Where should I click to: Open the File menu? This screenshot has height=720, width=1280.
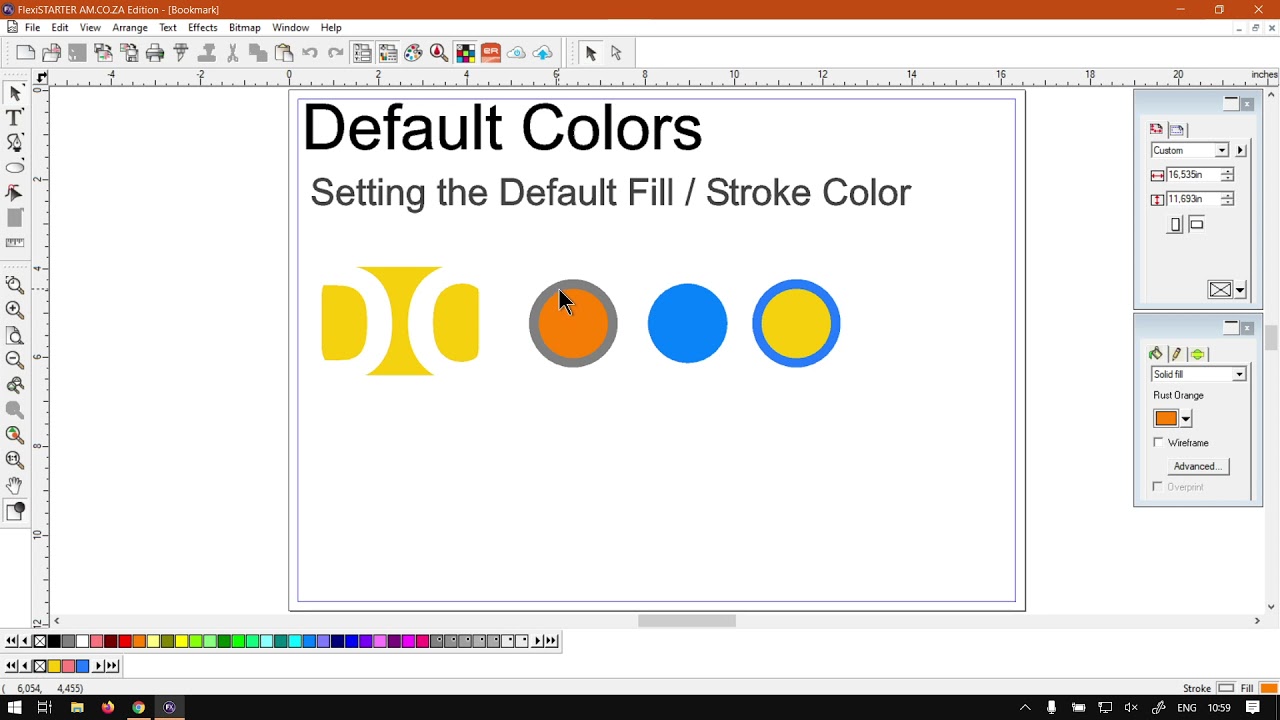[x=32, y=27]
